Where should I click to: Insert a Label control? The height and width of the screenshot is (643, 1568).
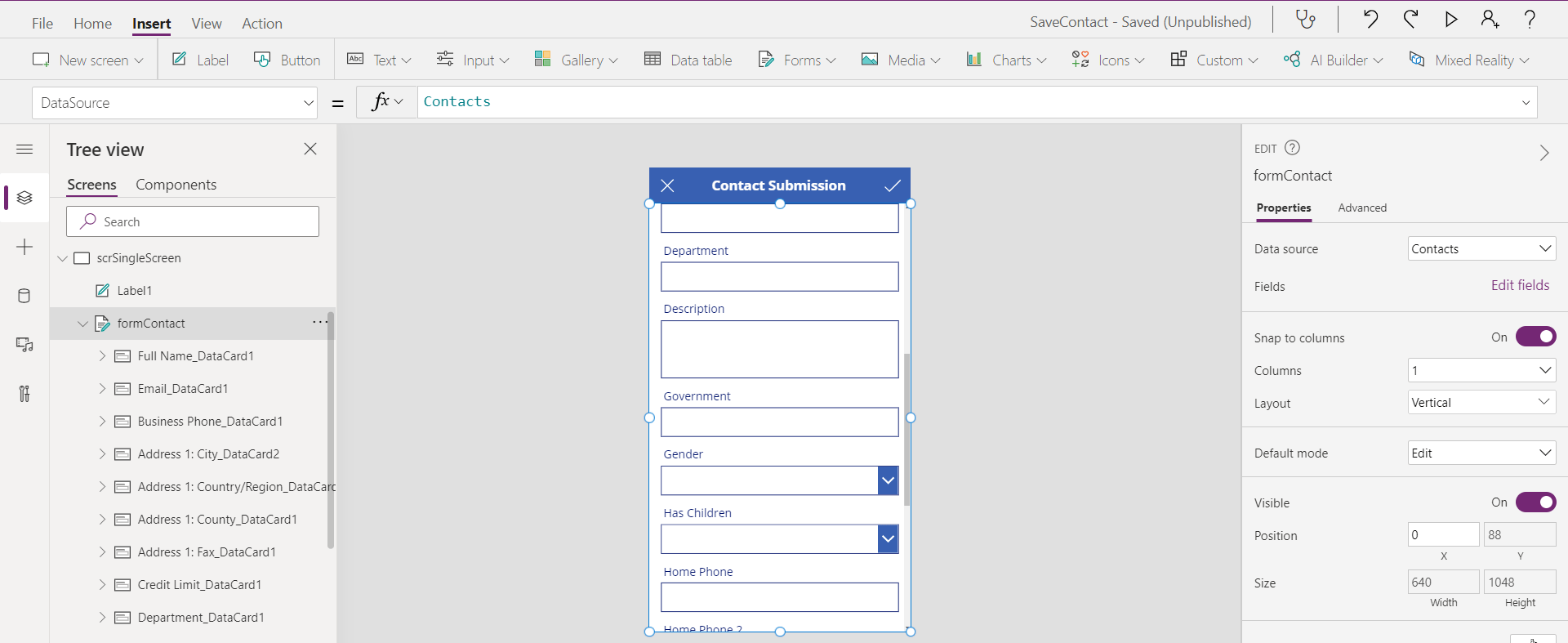click(200, 60)
